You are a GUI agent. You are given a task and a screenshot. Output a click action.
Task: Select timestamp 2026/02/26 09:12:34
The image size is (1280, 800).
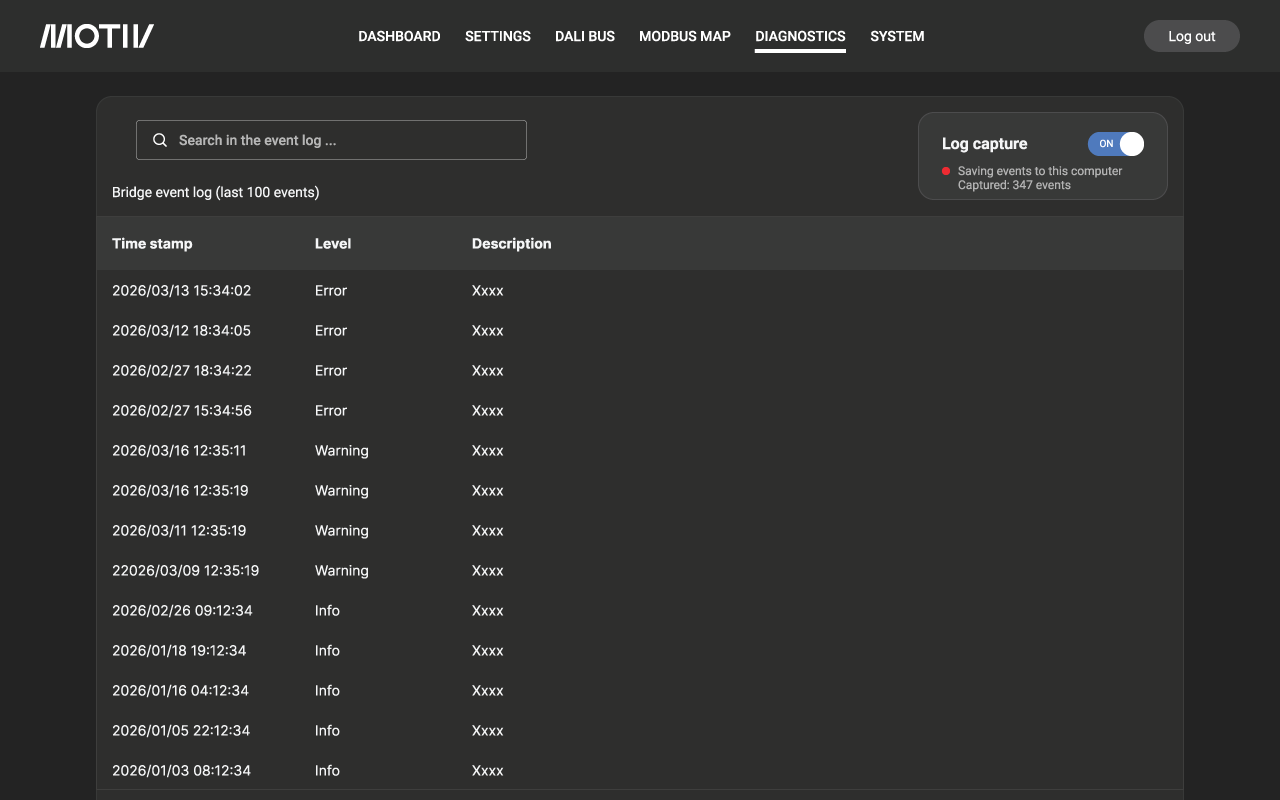pyautogui.click(x=182, y=610)
